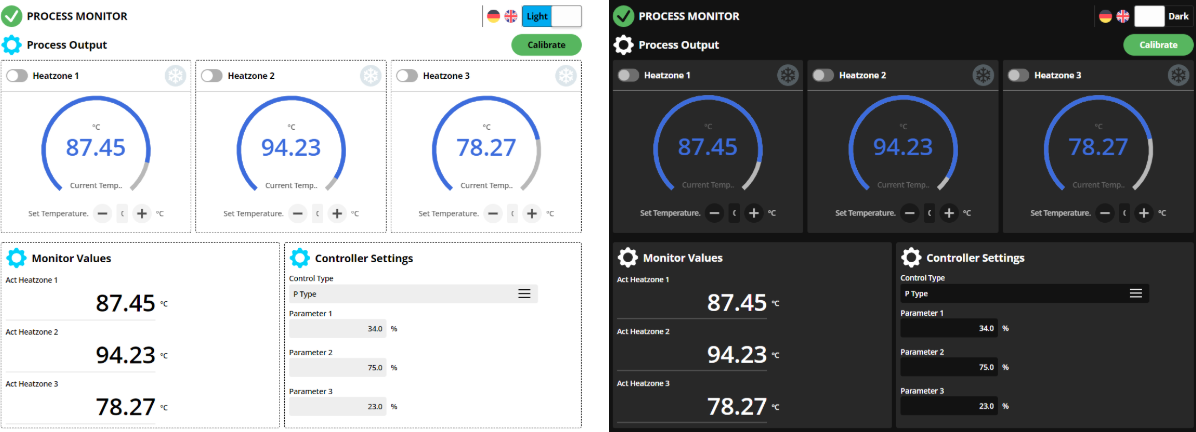Click Process Output gear icon in light panel
Screen dimensions: 1196x432
(12, 44)
